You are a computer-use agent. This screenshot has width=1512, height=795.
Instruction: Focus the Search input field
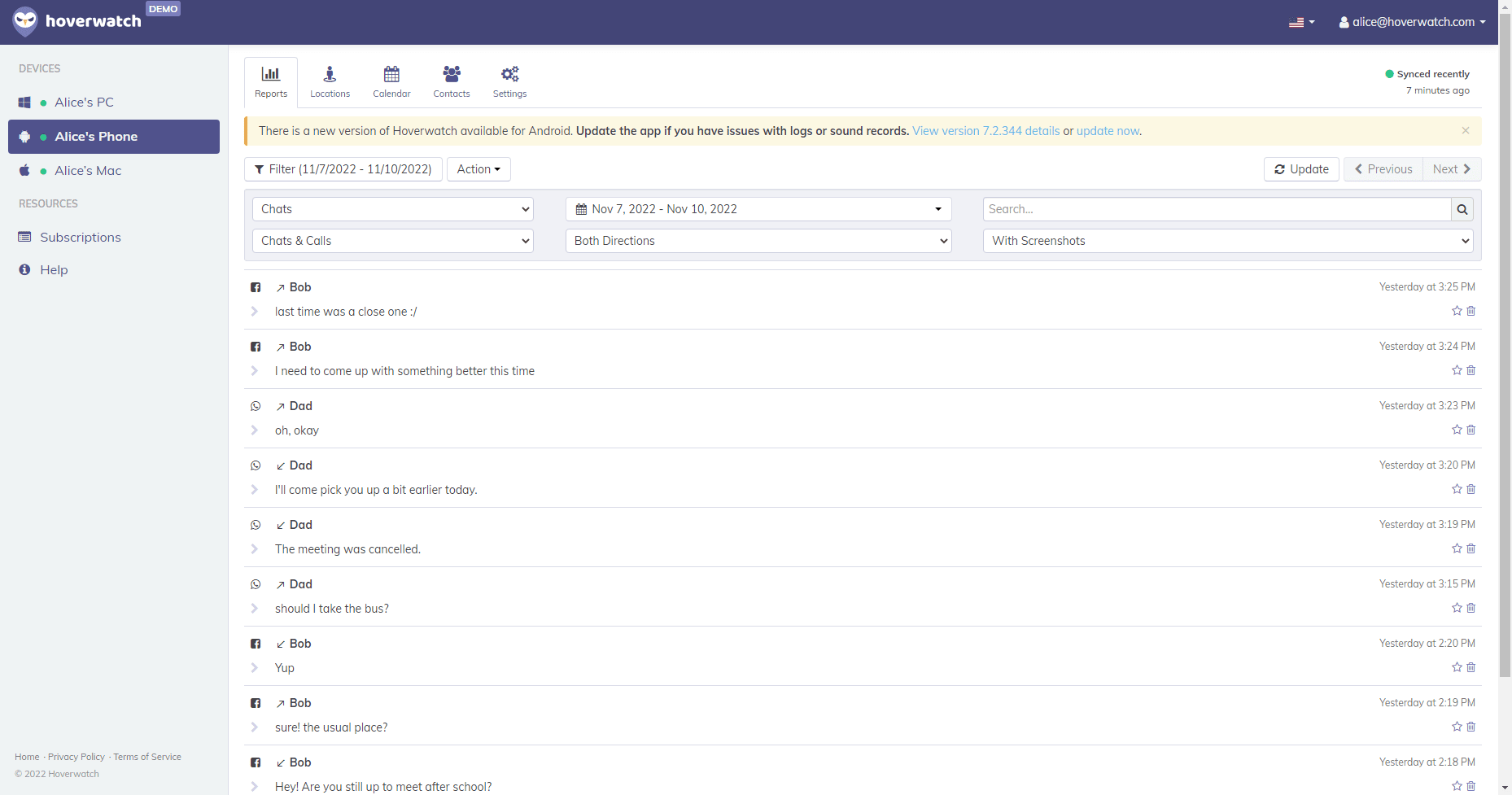[x=1217, y=209]
